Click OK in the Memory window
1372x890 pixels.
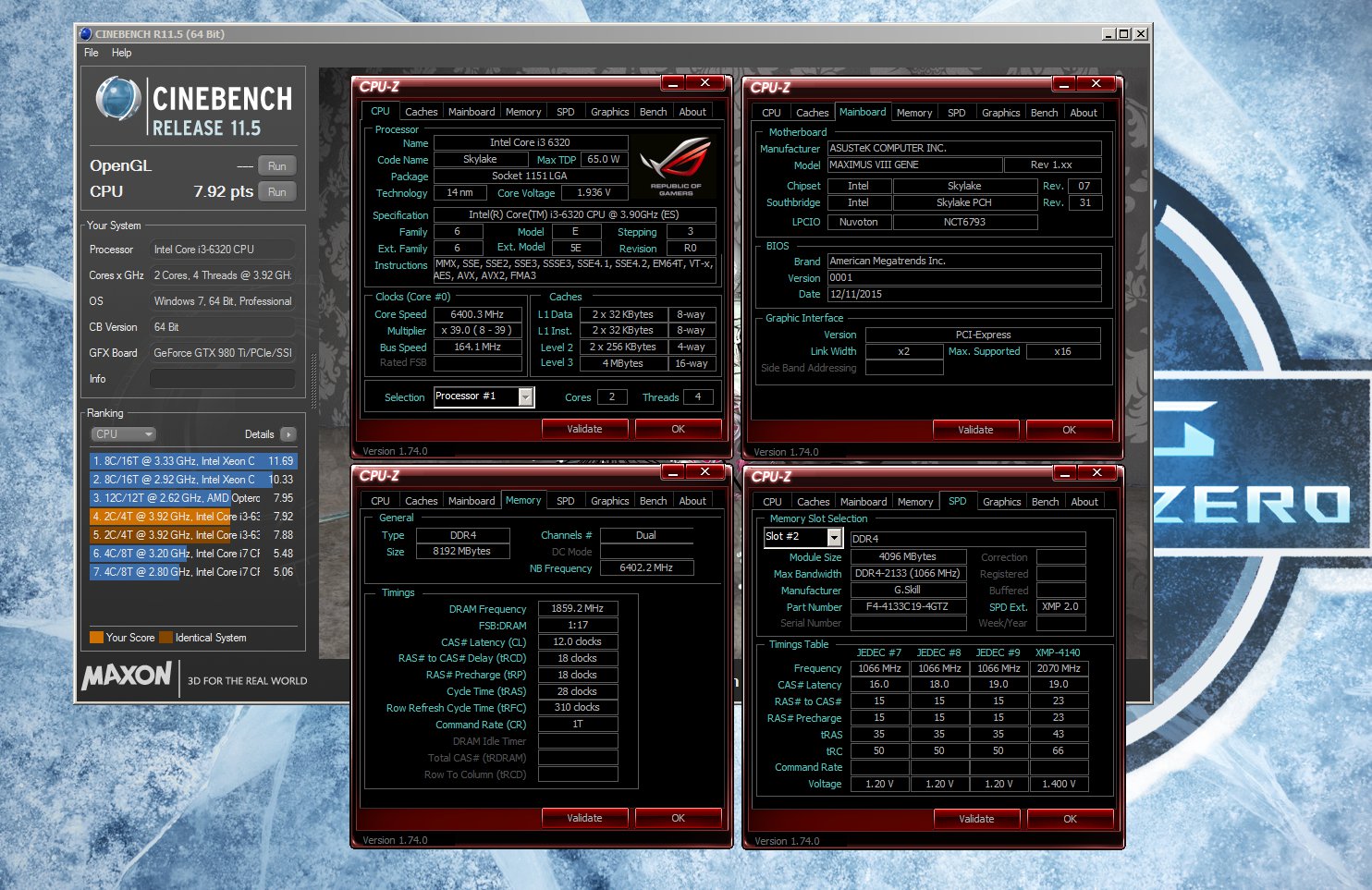click(678, 818)
